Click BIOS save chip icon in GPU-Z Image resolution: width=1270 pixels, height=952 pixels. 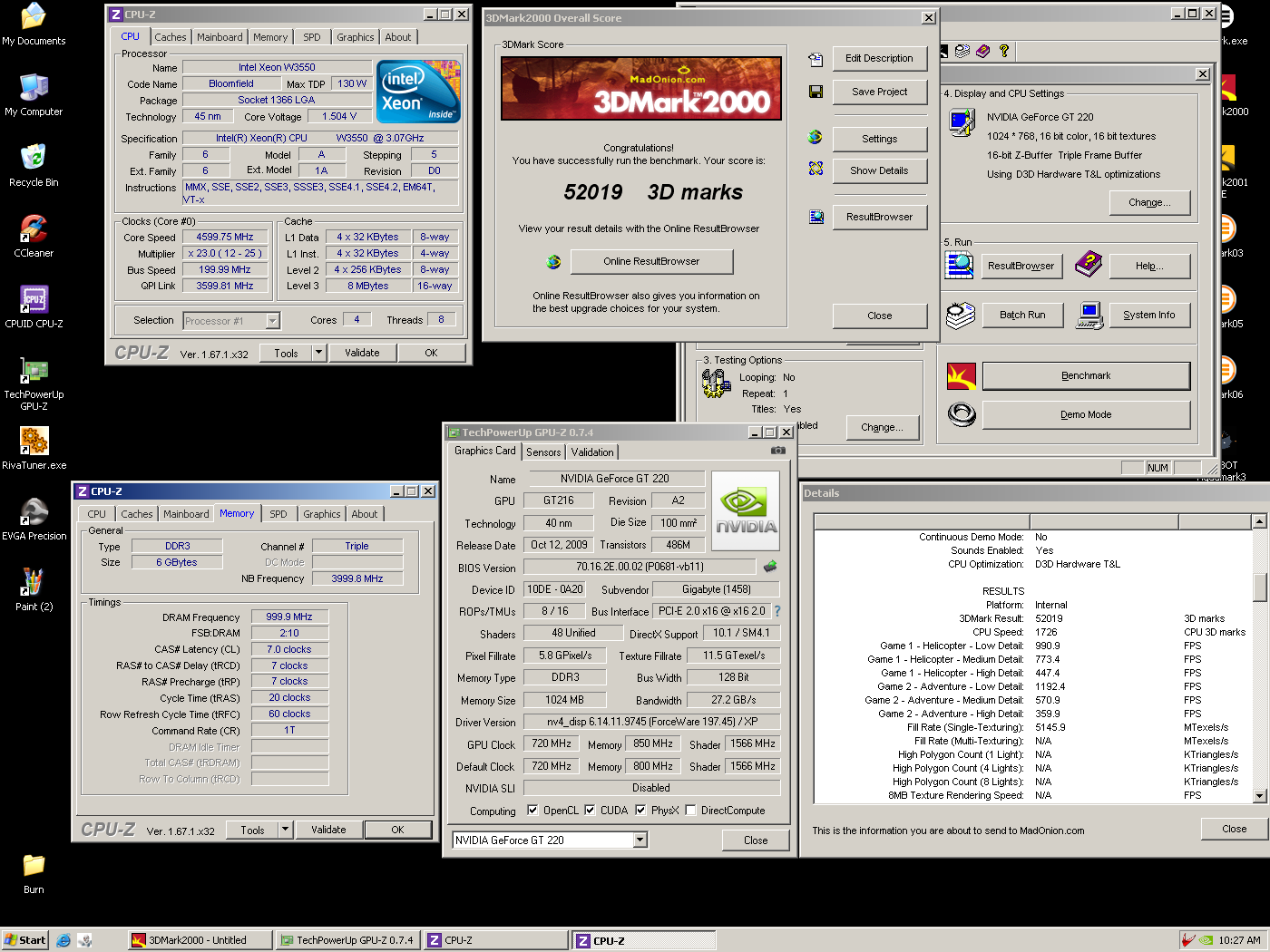[x=770, y=566]
